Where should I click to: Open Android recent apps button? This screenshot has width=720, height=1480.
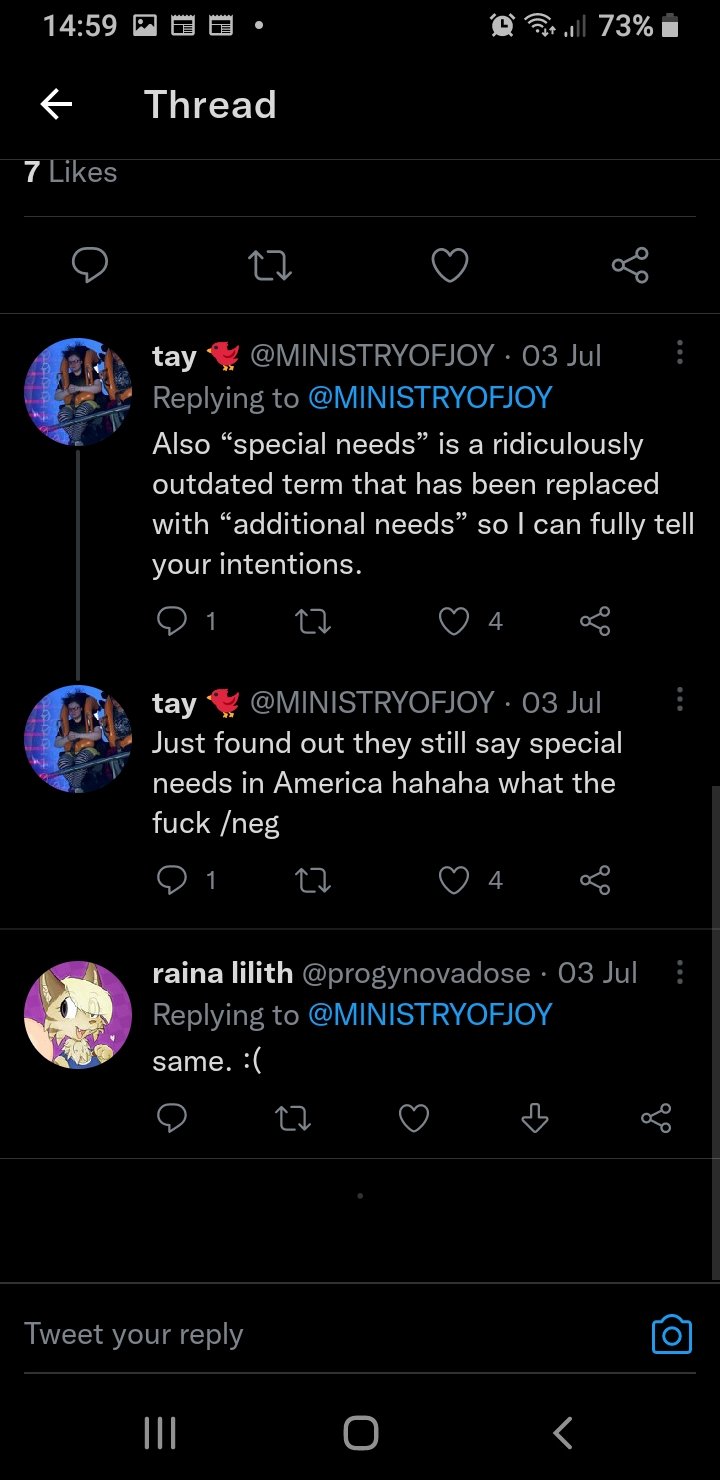(160, 1434)
